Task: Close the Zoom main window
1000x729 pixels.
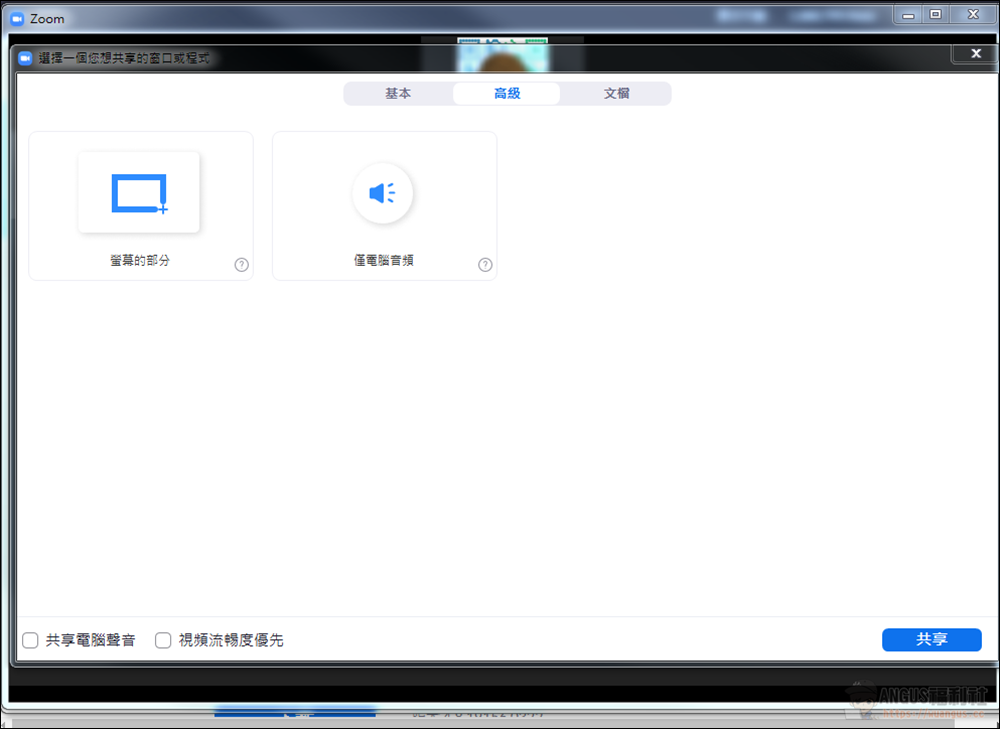Action: [x=971, y=14]
